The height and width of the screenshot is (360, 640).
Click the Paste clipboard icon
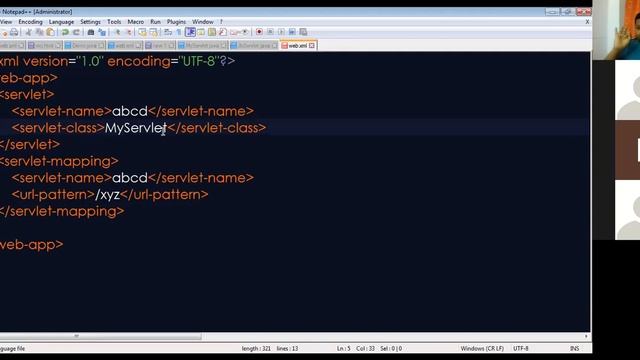pos(50,32)
